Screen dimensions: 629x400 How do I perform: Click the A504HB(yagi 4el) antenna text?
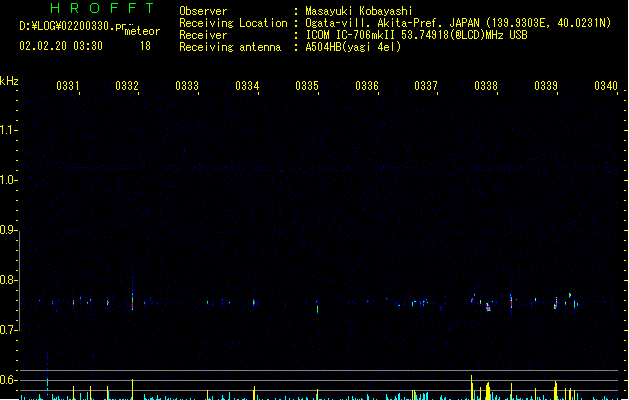coord(353,47)
